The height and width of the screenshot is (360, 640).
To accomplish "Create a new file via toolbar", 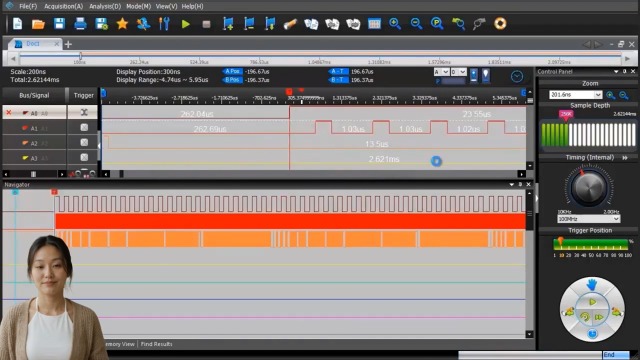I will pyautogui.click(x=18, y=24).
